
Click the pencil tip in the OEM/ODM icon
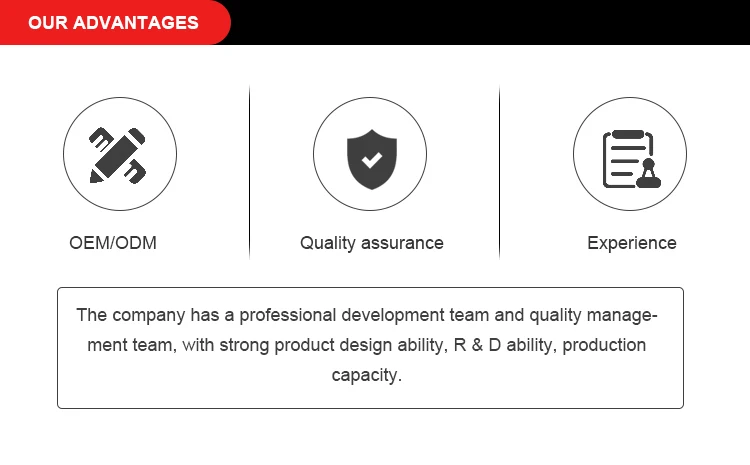pos(97,177)
